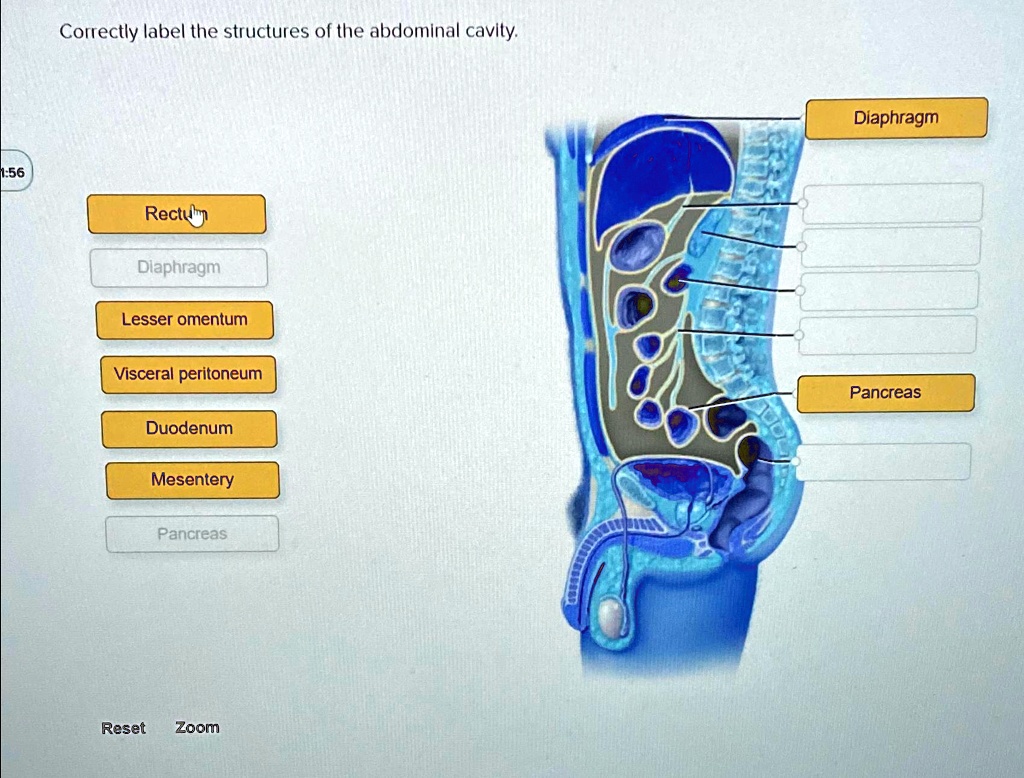The height and width of the screenshot is (778, 1024).
Task: Click the placed Diaphragm answer label on the diagram
Action: tap(896, 117)
